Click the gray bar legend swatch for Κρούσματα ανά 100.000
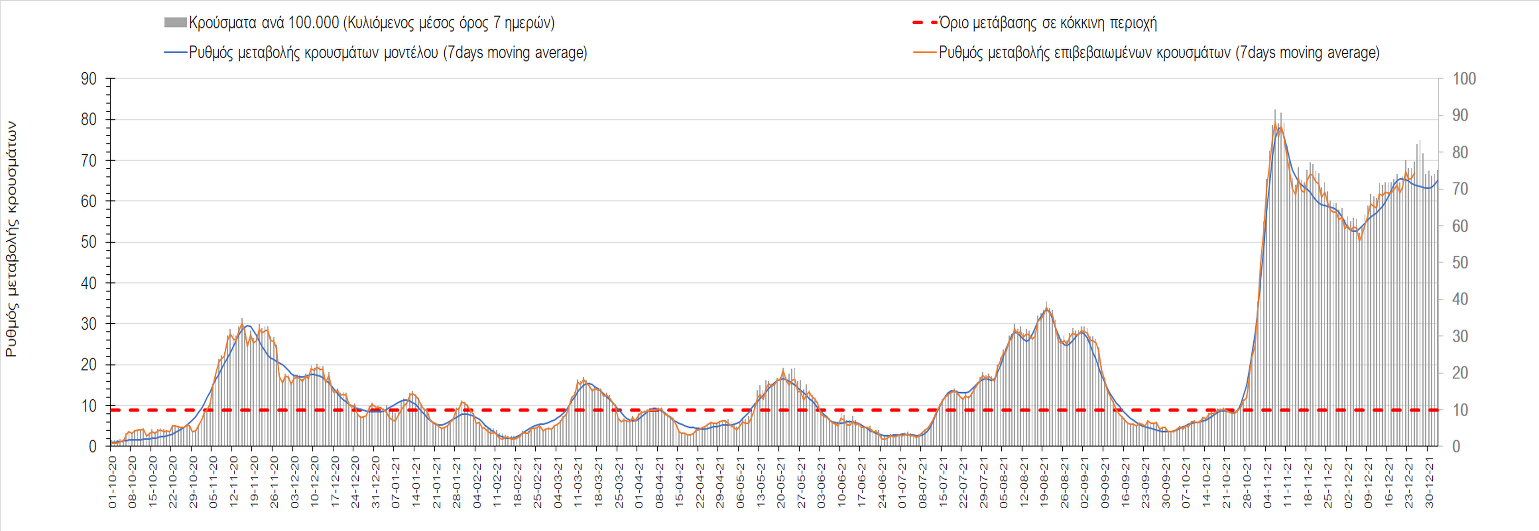The height and width of the screenshot is (531, 1539). (175, 23)
